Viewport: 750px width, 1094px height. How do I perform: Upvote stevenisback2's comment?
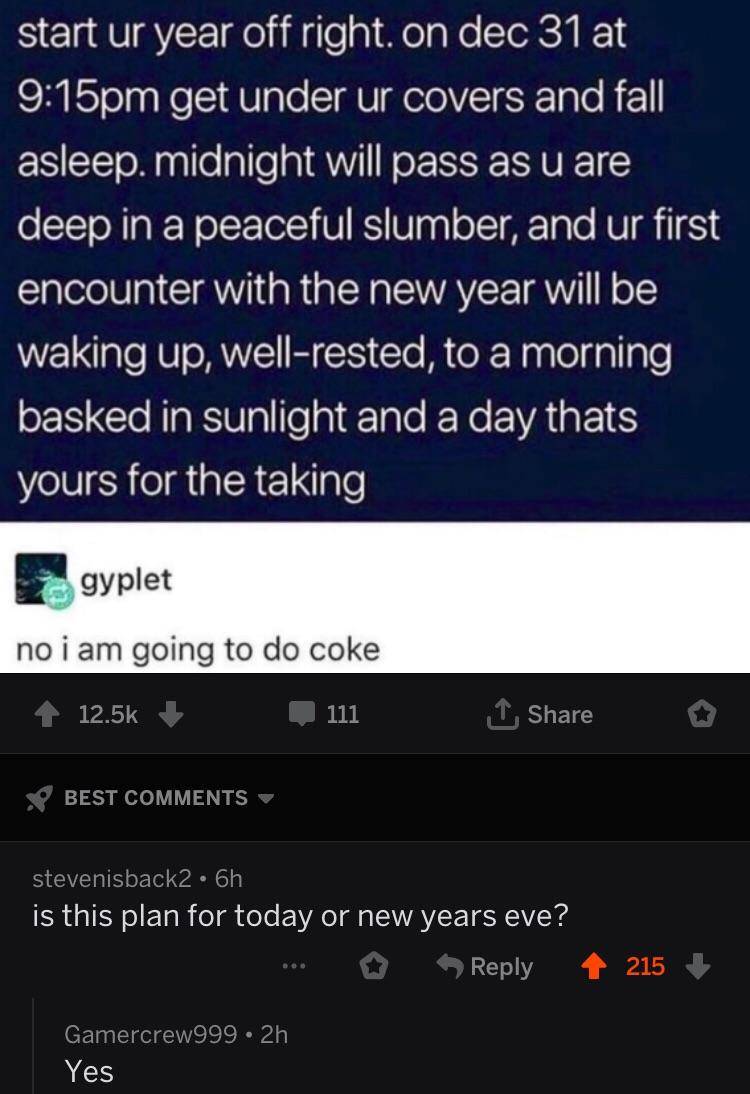pos(595,967)
